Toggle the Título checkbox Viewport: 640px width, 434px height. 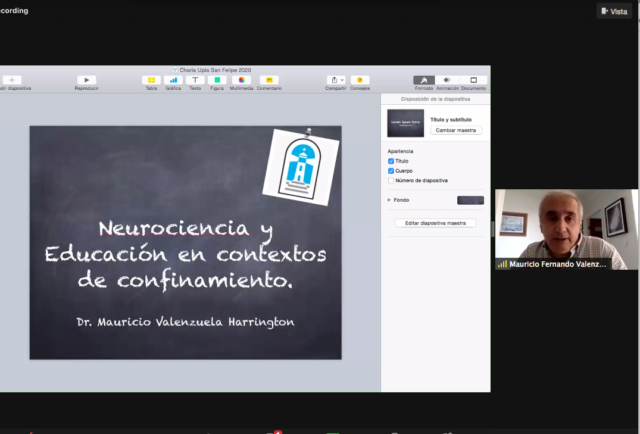391,161
